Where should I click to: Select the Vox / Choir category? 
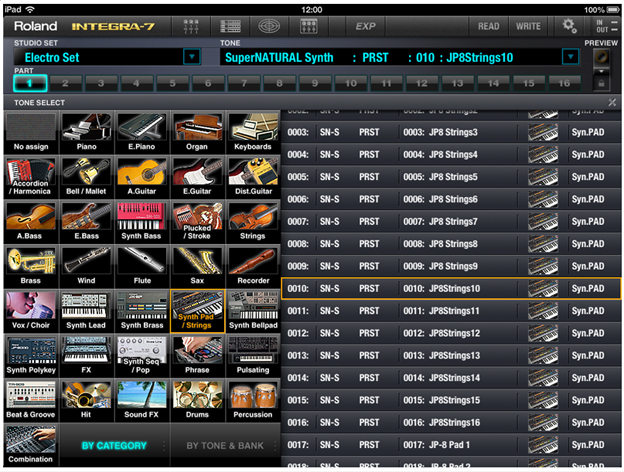coord(31,311)
